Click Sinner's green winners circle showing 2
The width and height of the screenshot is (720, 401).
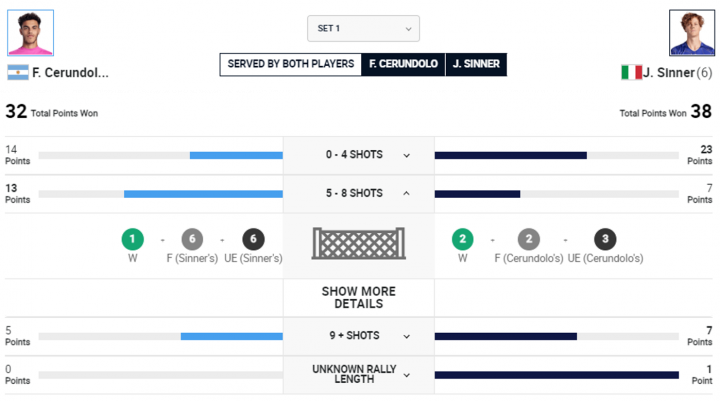pos(462,239)
